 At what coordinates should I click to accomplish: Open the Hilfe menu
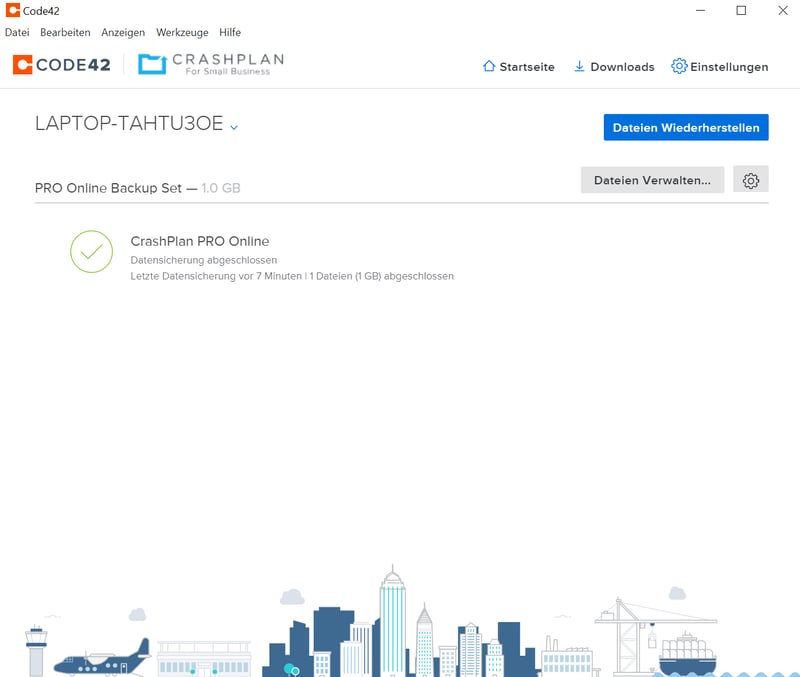tap(230, 32)
